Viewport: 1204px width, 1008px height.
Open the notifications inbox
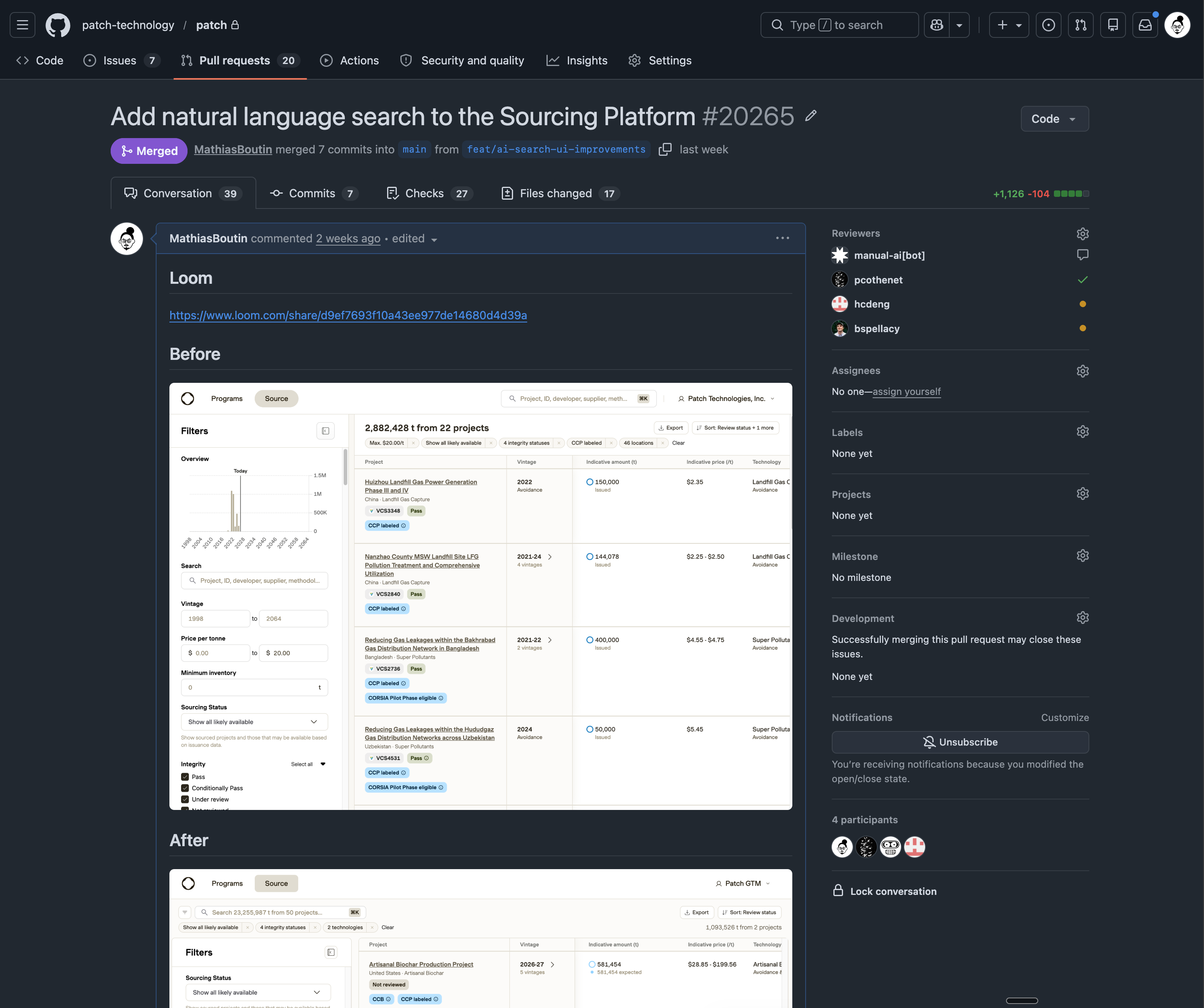[1145, 25]
